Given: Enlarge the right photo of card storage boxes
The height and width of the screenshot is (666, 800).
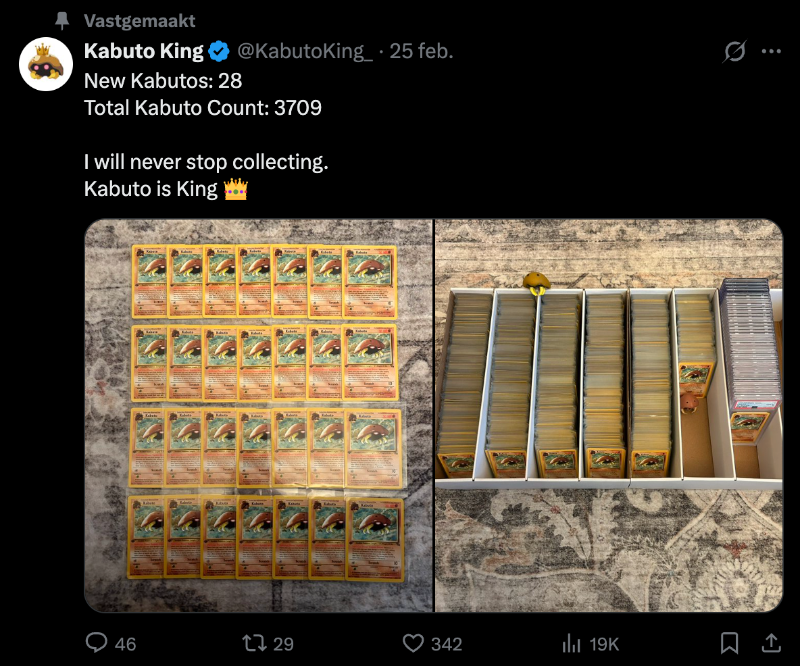Looking at the screenshot, I should point(609,415).
